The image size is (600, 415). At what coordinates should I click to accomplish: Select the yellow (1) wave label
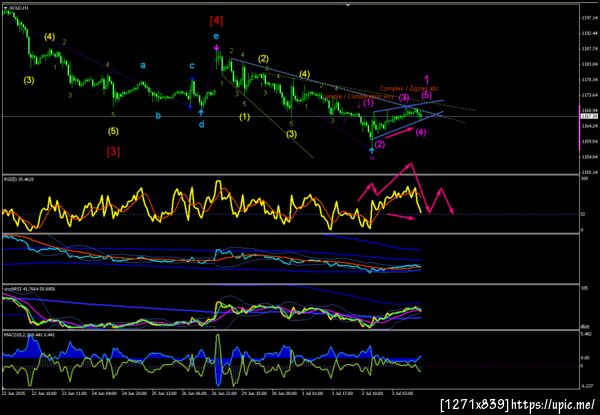[245, 117]
